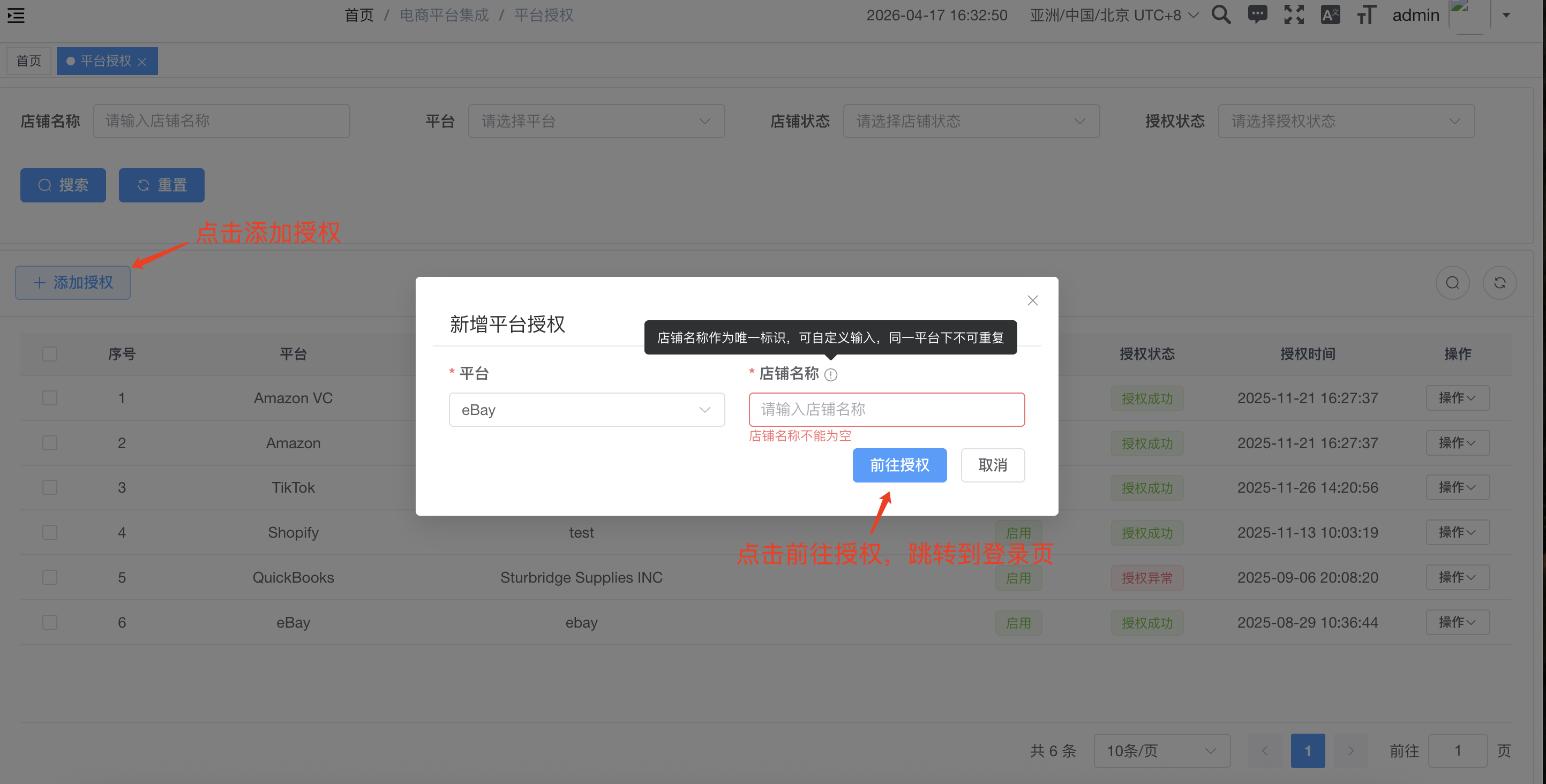Open the dialog's eBay platform dropdown

(x=587, y=410)
